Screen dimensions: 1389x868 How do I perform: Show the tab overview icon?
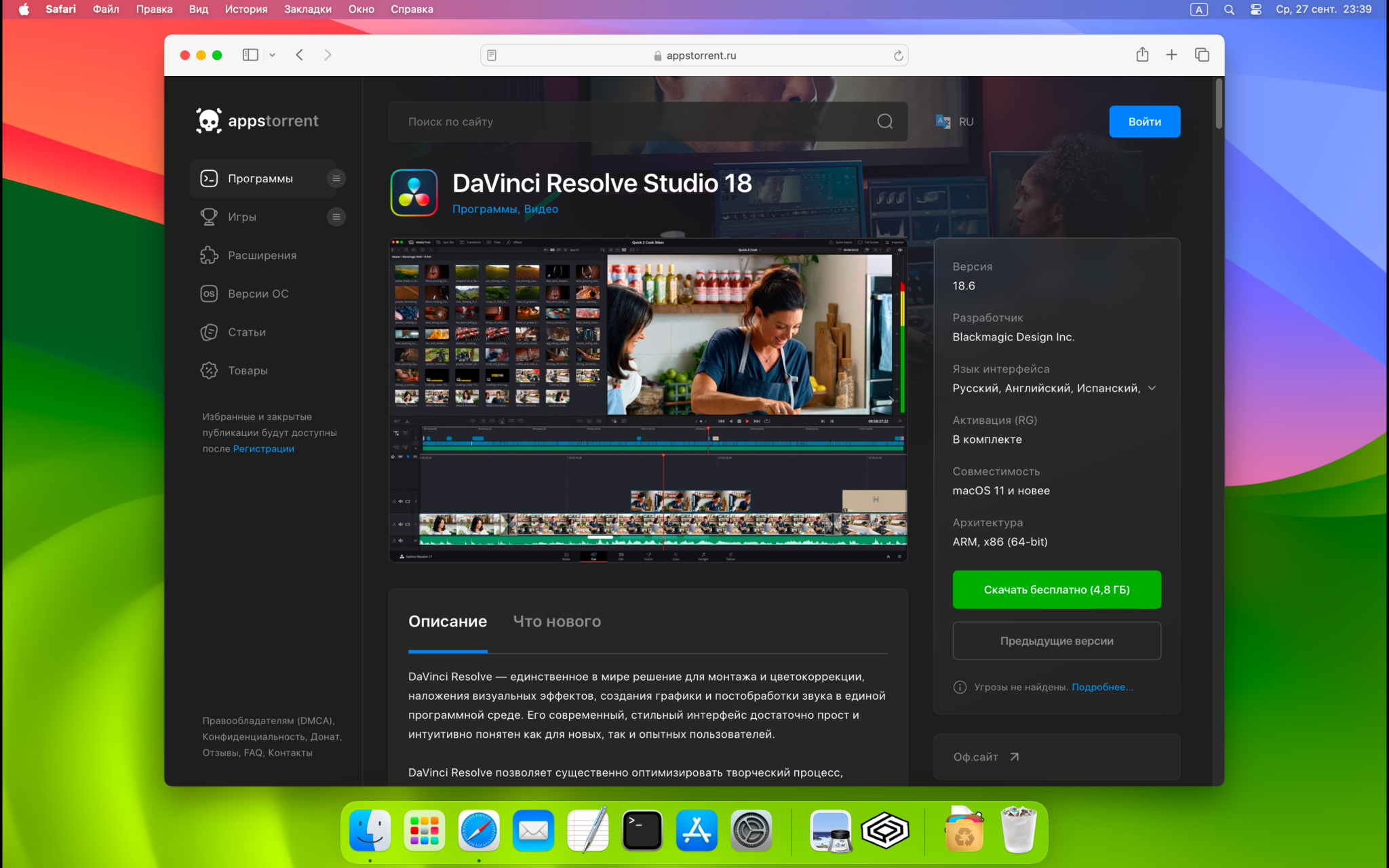click(x=1202, y=55)
